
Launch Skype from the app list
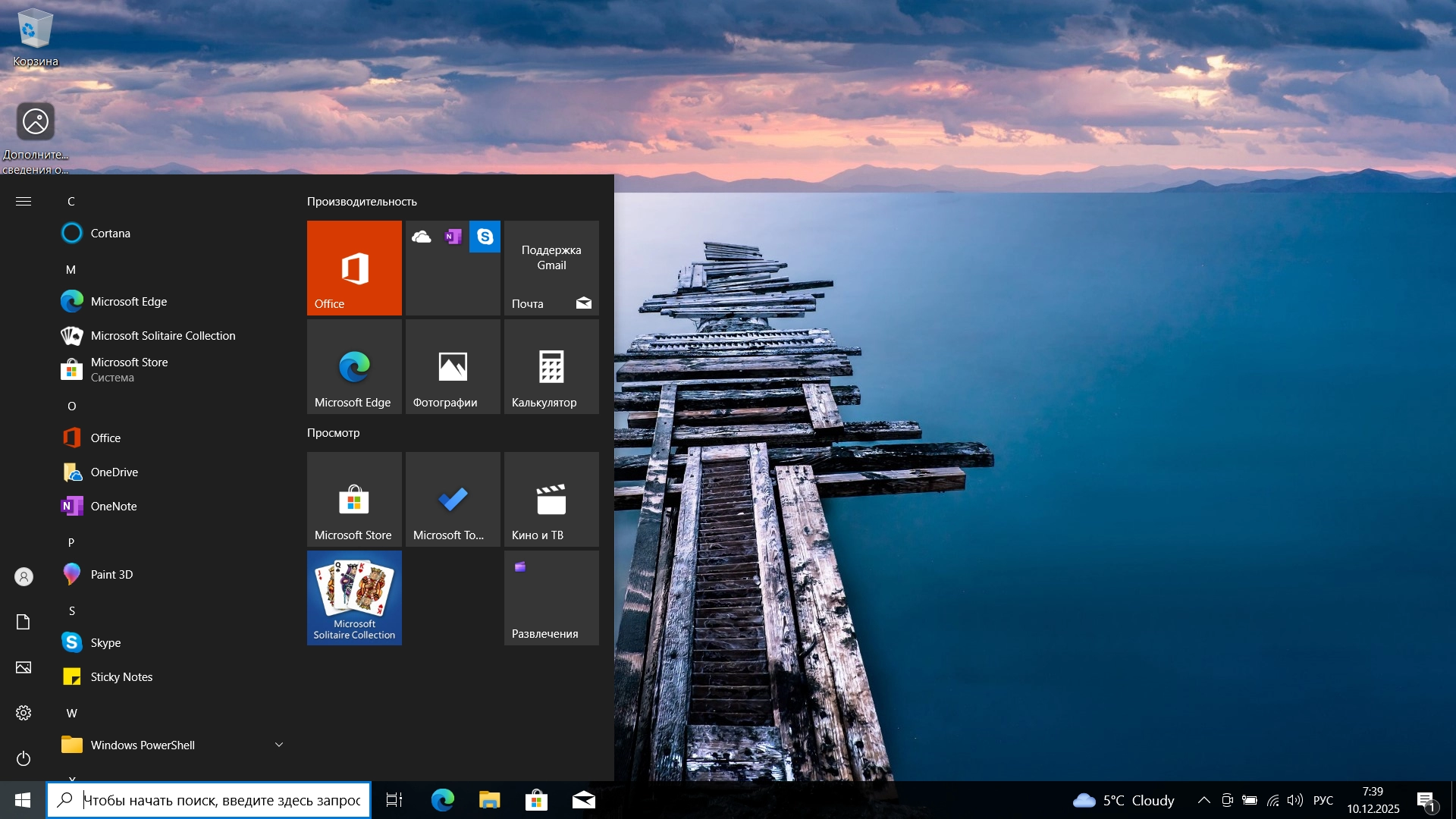[105, 642]
